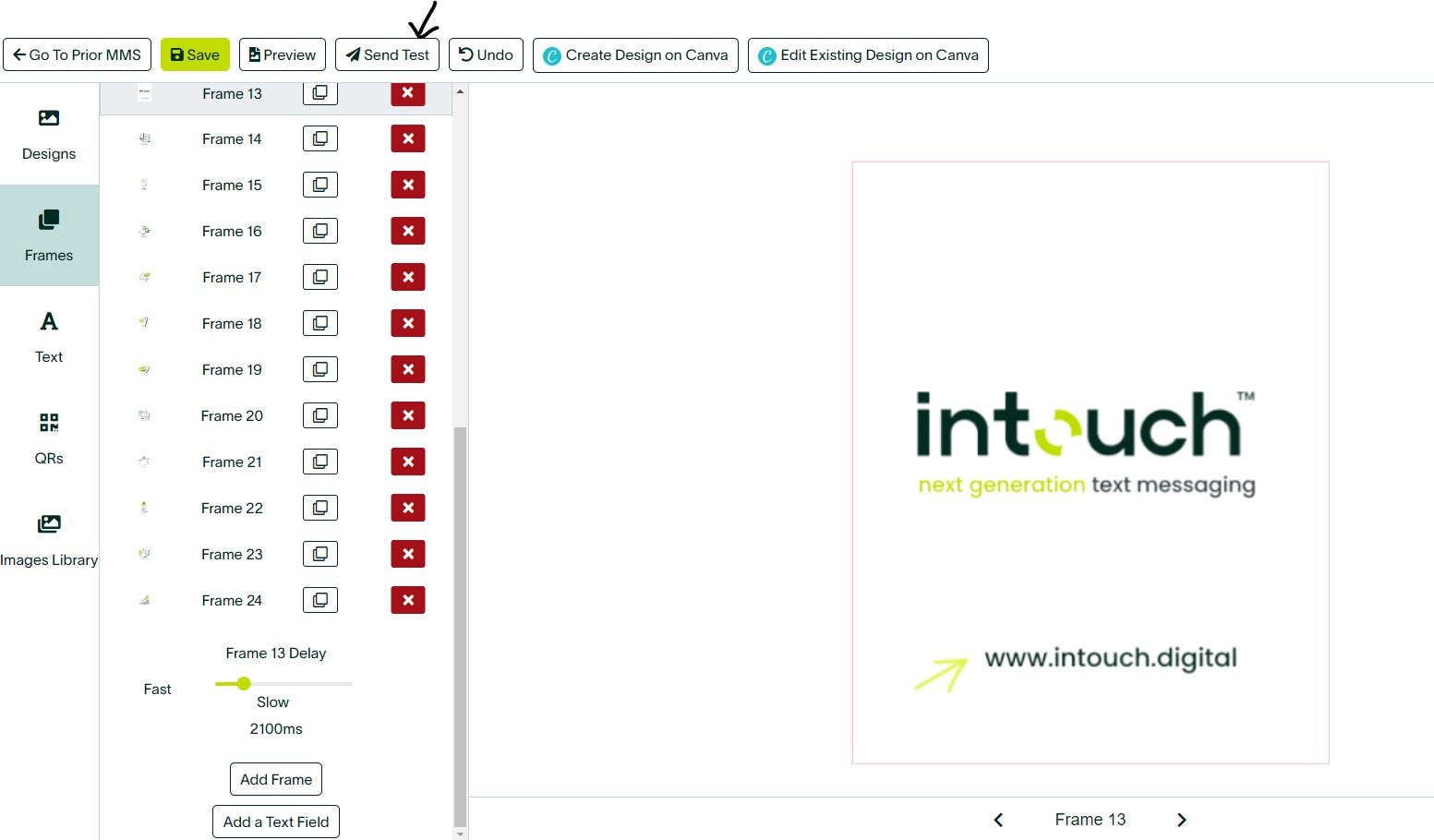Image resolution: width=1434 pixels, height=840 pixels.
Task: Adjust the Frame 13 Delay slider
Action: click(x=244, y=684)
